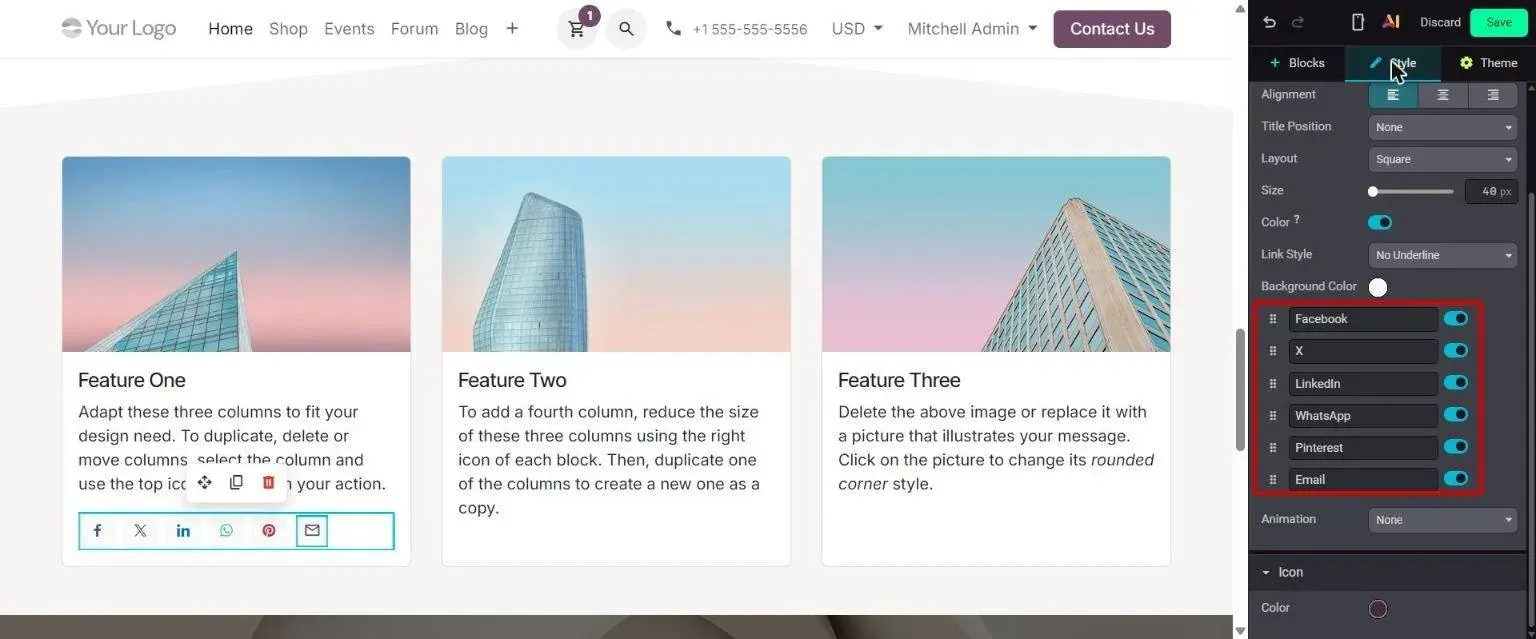The height and width of the screenshot is (639, 1536).
Task: Disable the X network toggle
Action: (x=1456, y=351)
